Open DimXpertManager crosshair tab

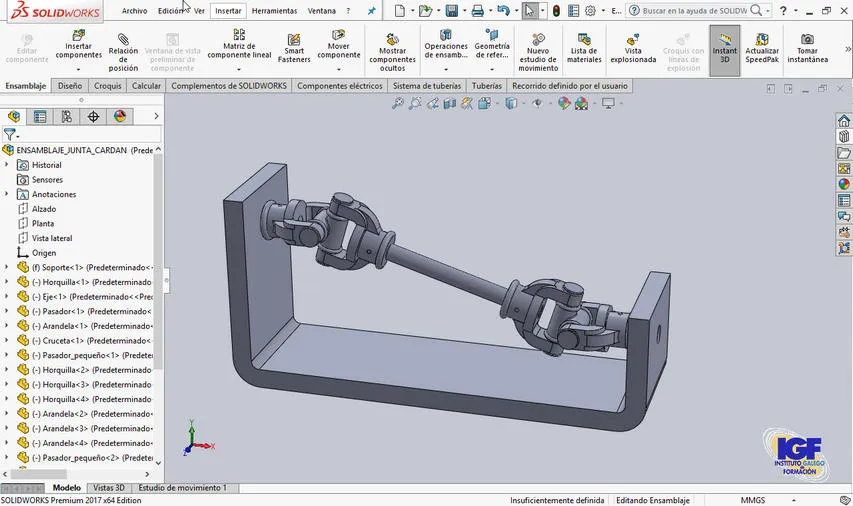tap(93, 116)
